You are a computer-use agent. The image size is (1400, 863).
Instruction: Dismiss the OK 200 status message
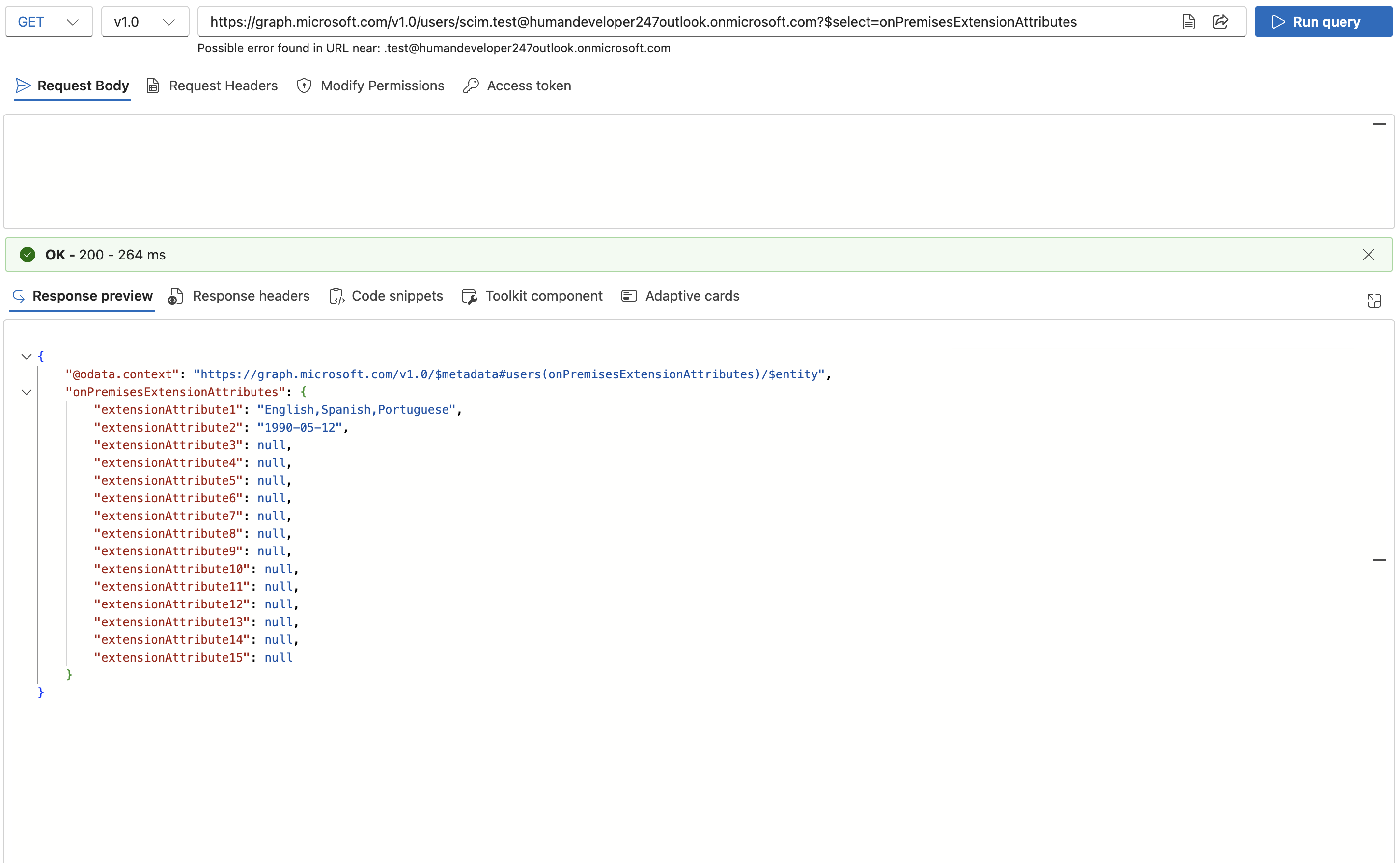click(x=1368, y=255)
